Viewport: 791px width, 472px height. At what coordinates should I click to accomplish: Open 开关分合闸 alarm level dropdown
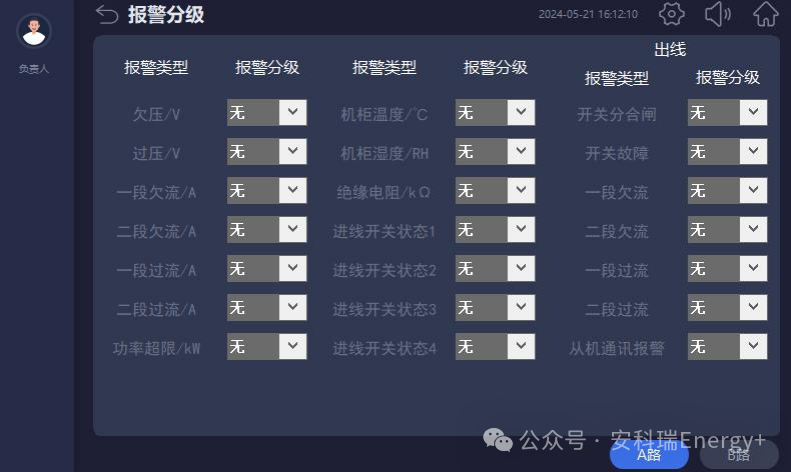coord(727,112)
